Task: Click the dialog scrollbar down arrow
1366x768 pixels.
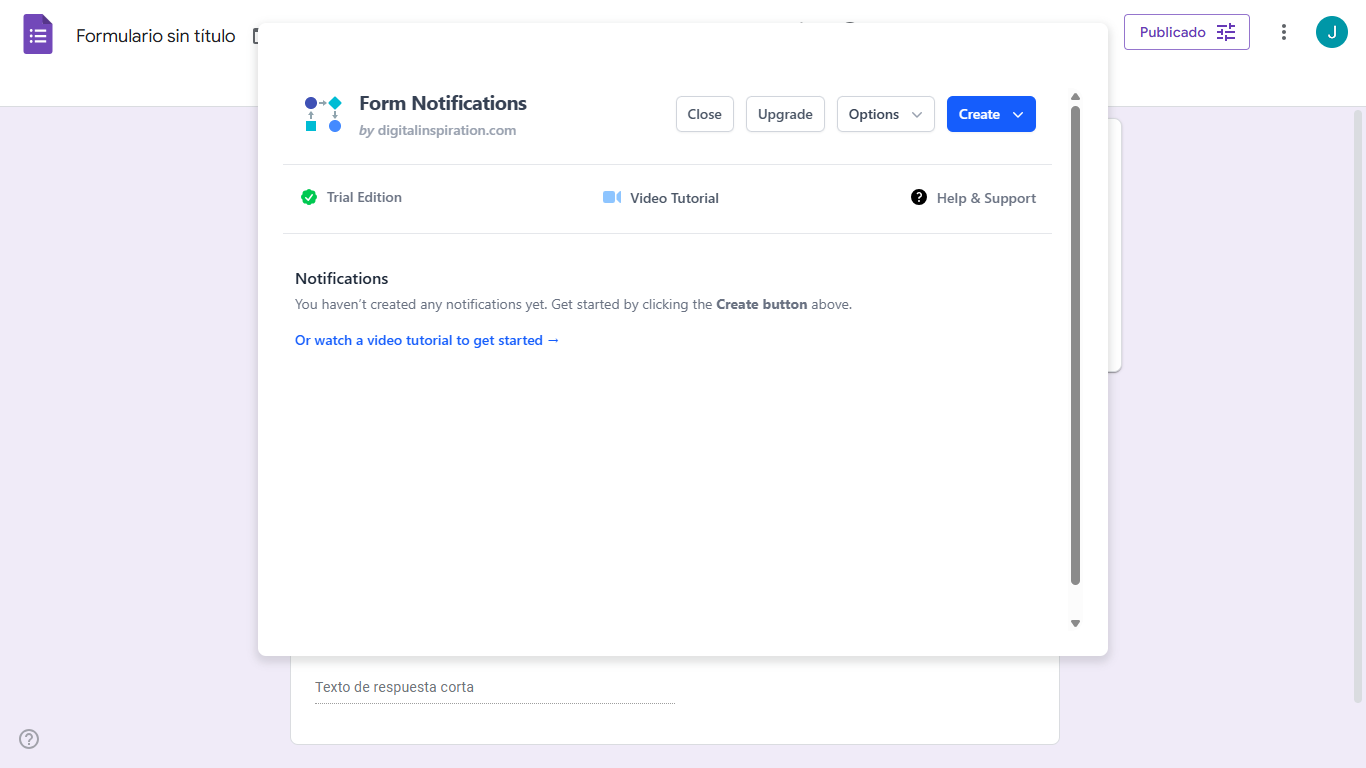Action: point(1076,623)
